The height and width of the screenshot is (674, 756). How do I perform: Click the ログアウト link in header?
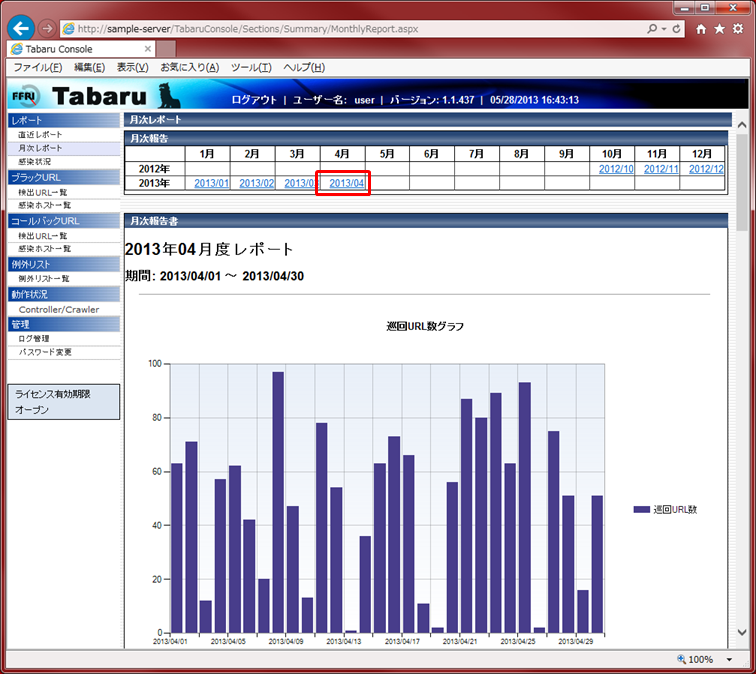pyautogui.click(x=254, y=100)
